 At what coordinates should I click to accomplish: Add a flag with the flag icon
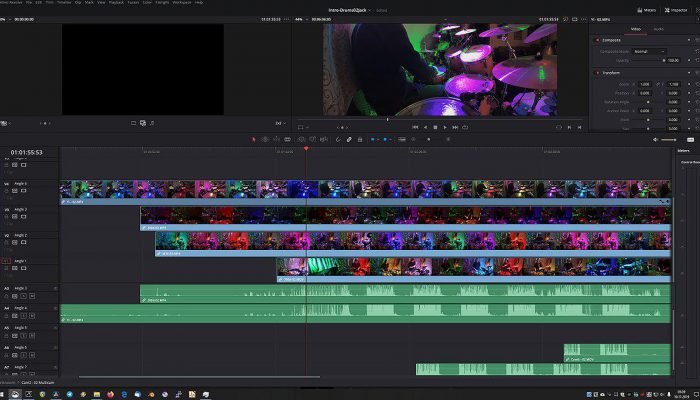[x=373, y=139]
